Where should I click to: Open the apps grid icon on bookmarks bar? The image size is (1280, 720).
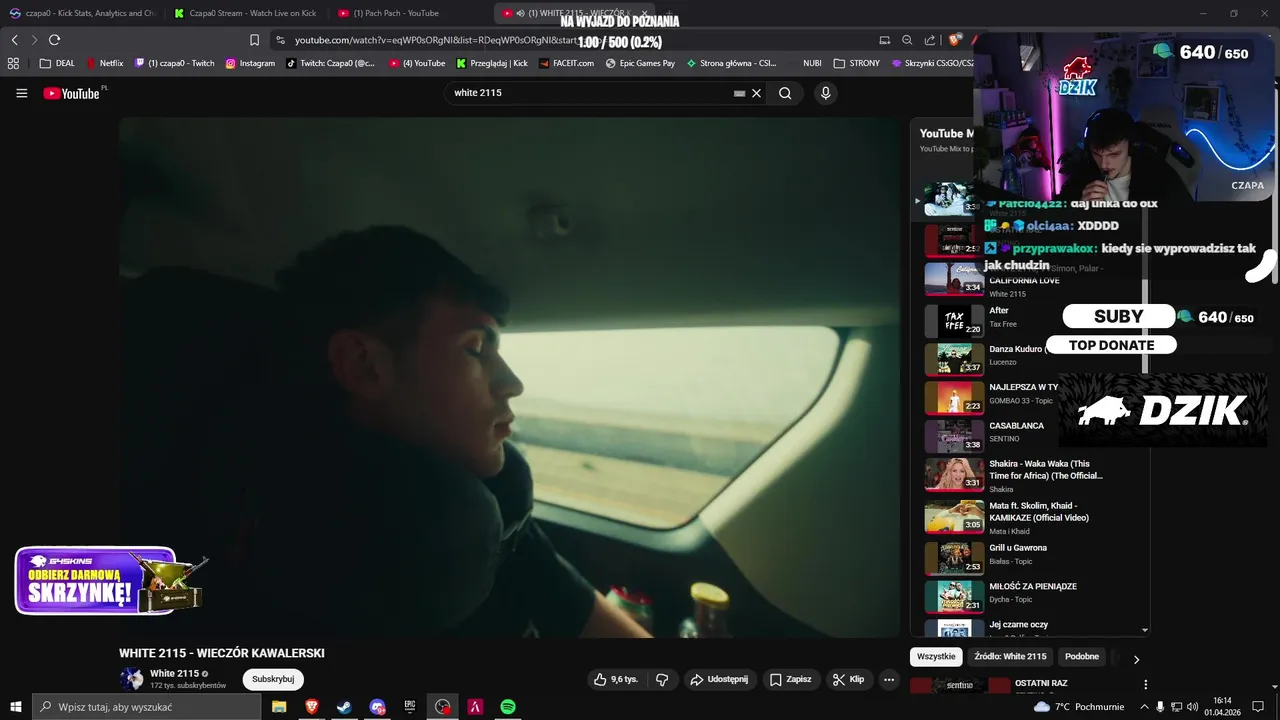tap(13, 63)
